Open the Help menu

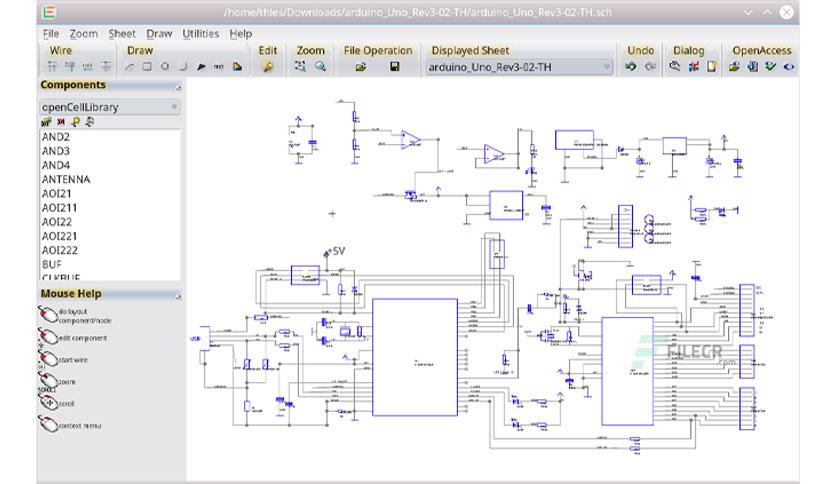click(x=240, y=34)
